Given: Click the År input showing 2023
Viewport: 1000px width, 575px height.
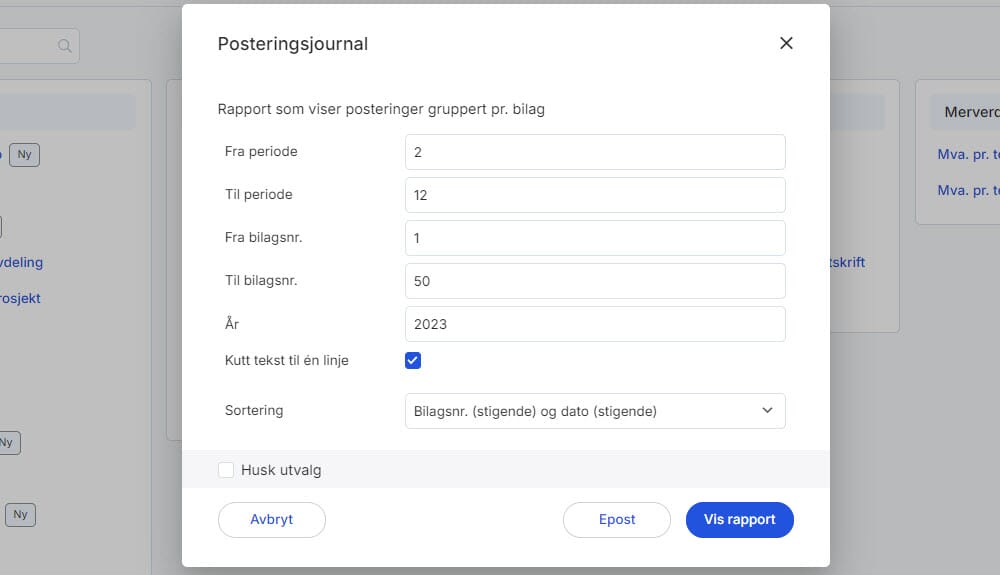Looking at the screenshot, I should pyautogui.click(x=595, y=324).
